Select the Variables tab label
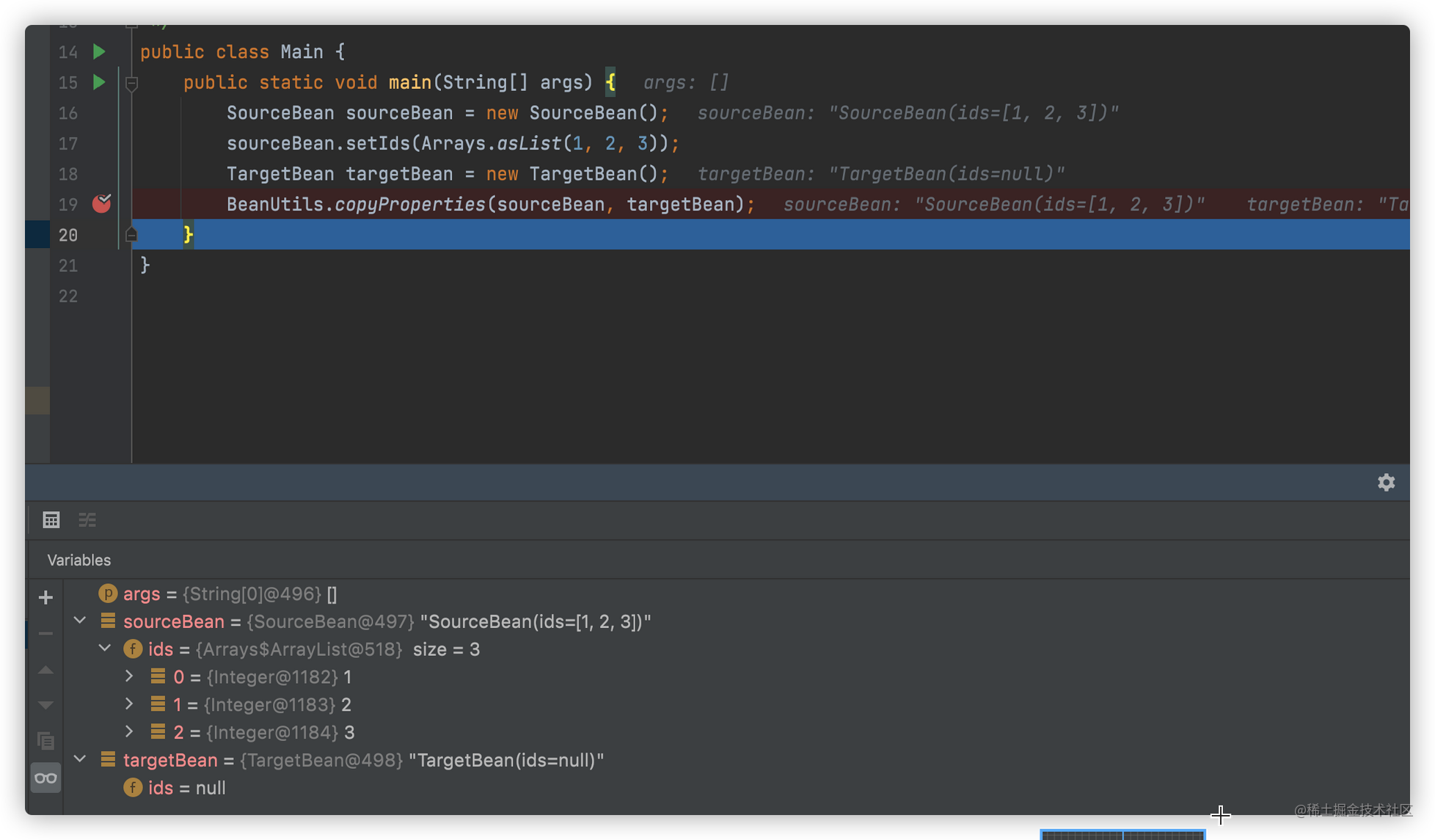 tap(79, 560)
